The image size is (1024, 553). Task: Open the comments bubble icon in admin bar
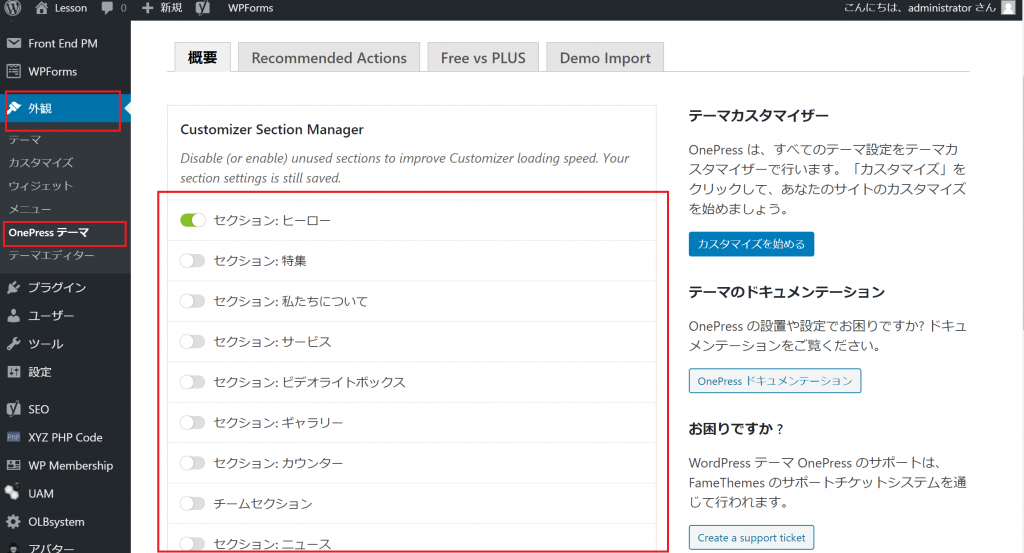click(x=107, y=8)
